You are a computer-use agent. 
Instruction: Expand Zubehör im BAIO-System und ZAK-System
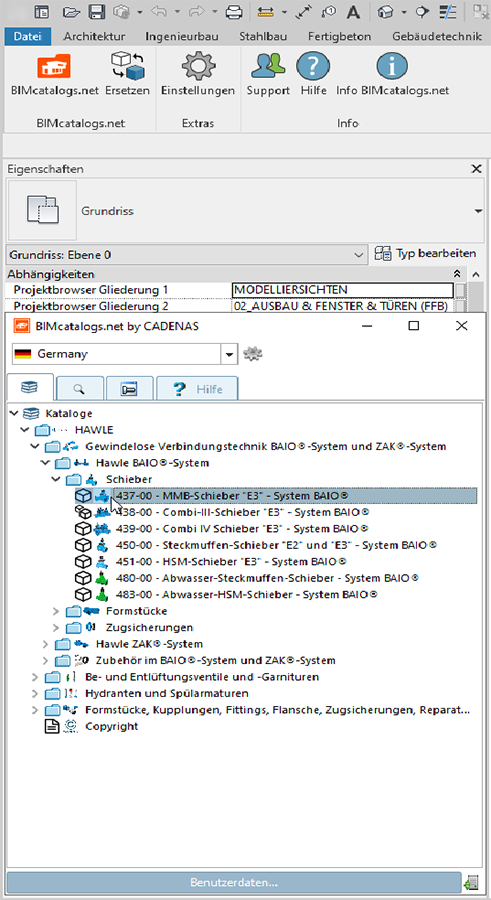coord(45,660)
